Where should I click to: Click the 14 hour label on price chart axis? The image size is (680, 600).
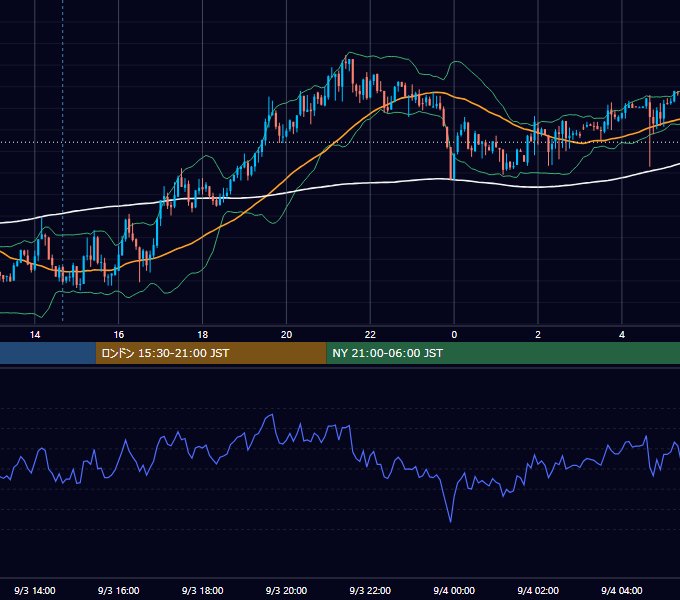tap(35, 335)
